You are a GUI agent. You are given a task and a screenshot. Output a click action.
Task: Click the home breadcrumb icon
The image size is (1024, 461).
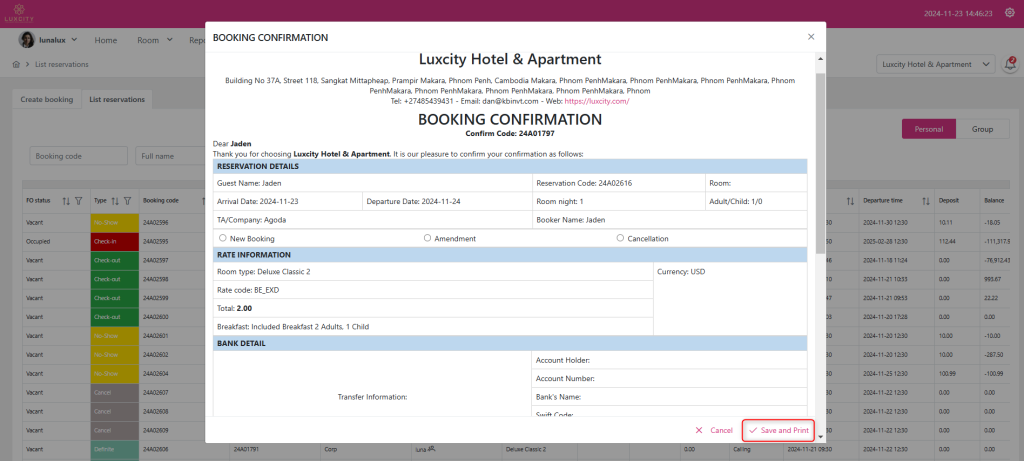(16, 64)
